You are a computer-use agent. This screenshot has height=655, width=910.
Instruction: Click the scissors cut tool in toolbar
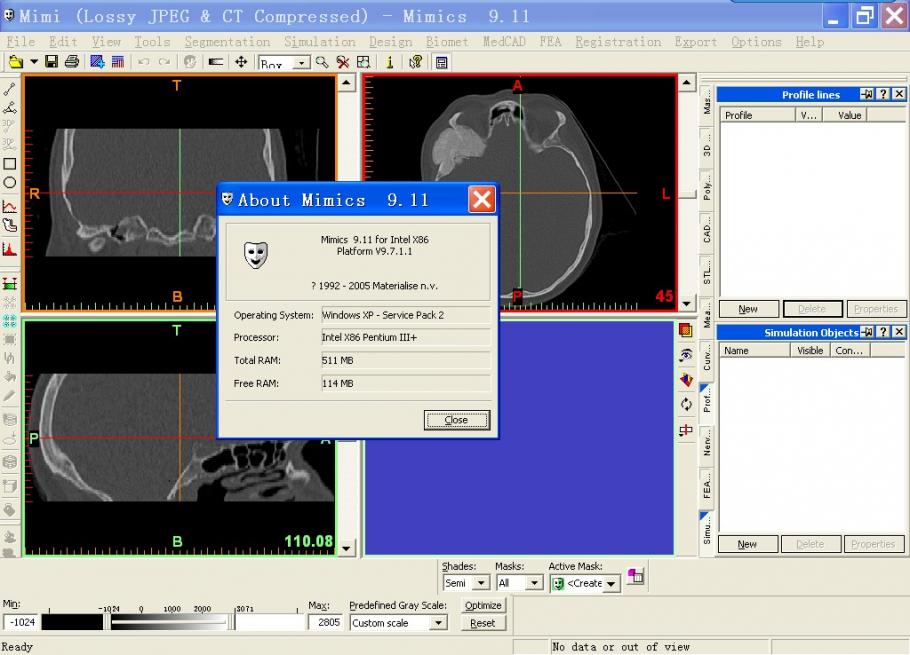(x=343, y=63)
